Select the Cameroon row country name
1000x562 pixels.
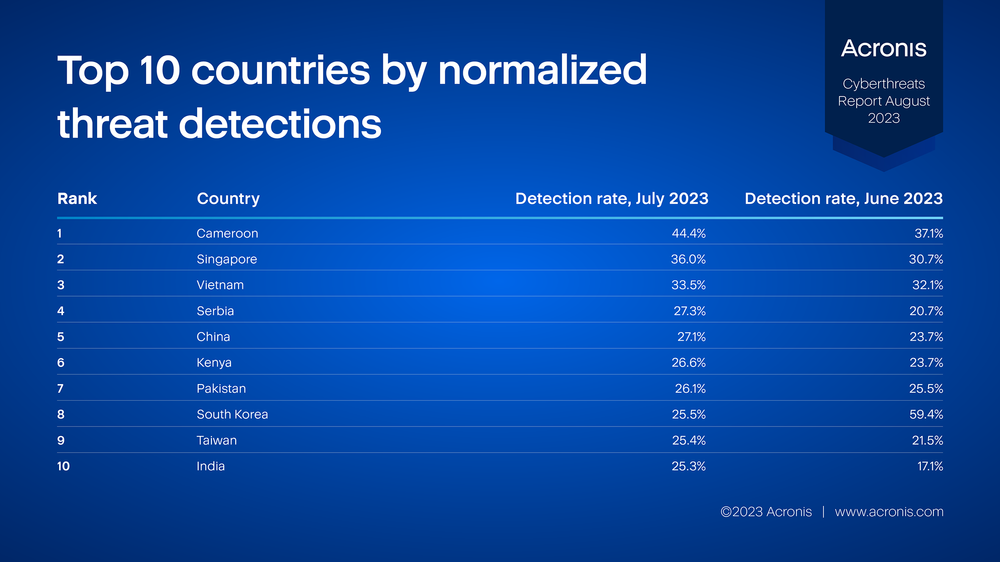[227, 233]
